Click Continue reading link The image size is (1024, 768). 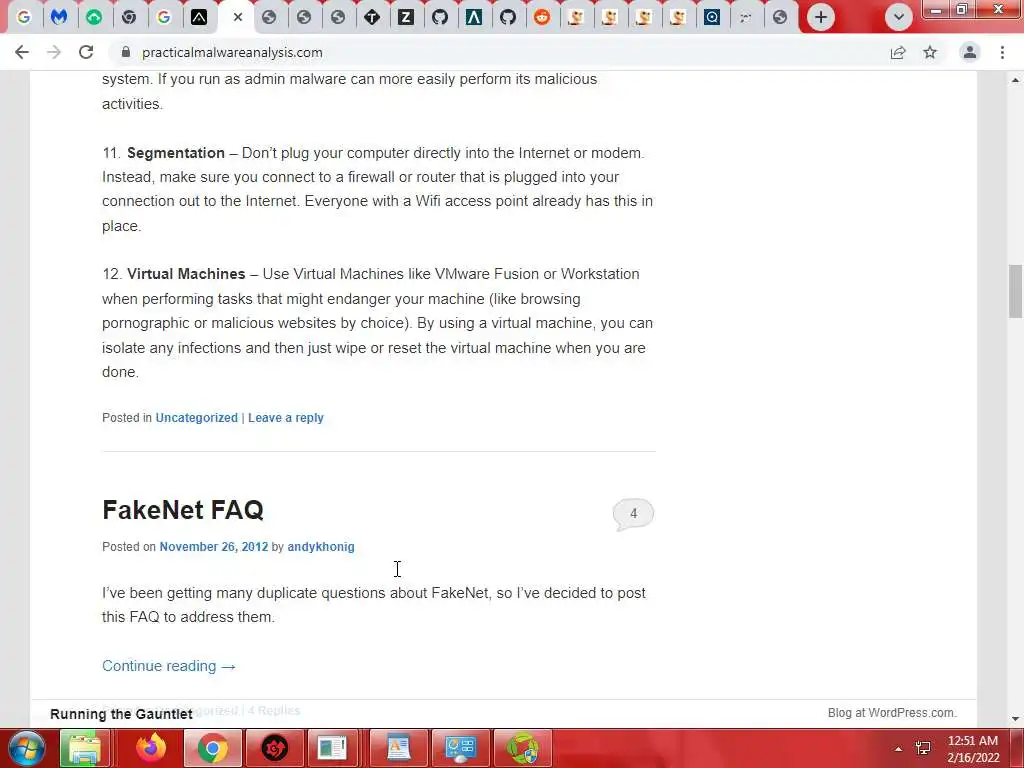click(x=168, y=666)
